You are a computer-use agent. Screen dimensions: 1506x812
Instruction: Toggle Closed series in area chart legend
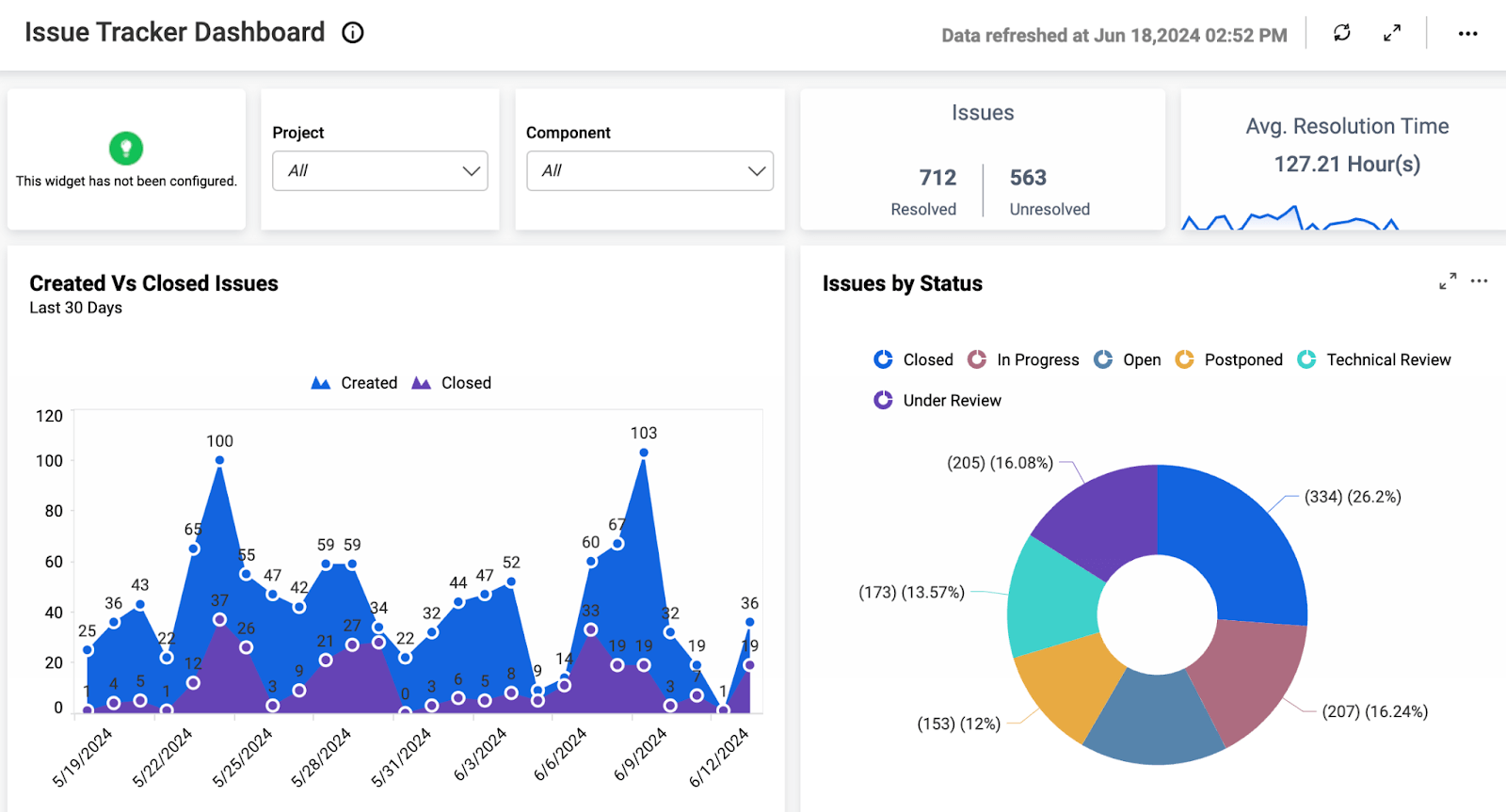[452, 383]
